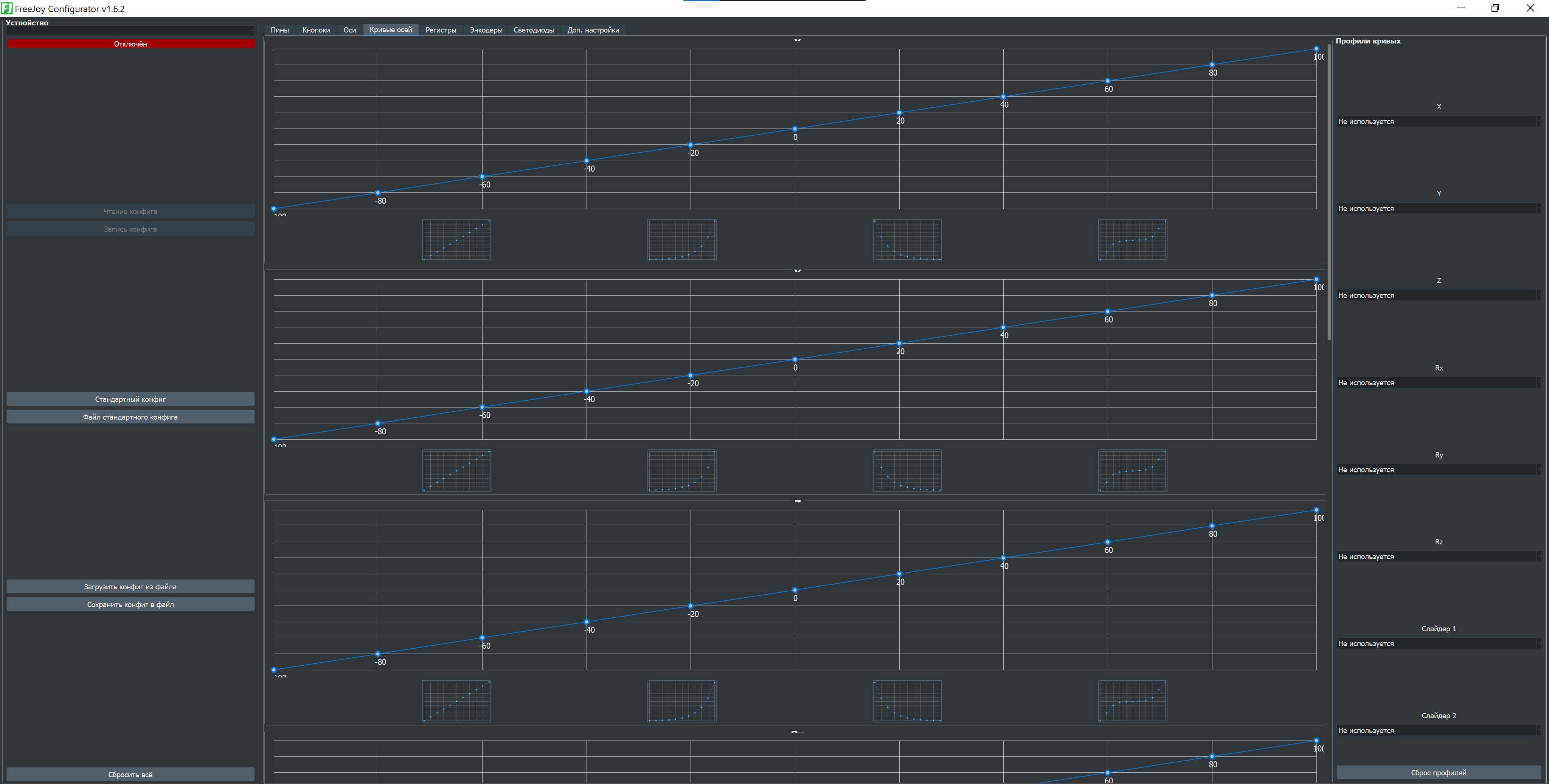
Task: Click the FreeJoy app icon in title bar
Action: coord(6,8)
